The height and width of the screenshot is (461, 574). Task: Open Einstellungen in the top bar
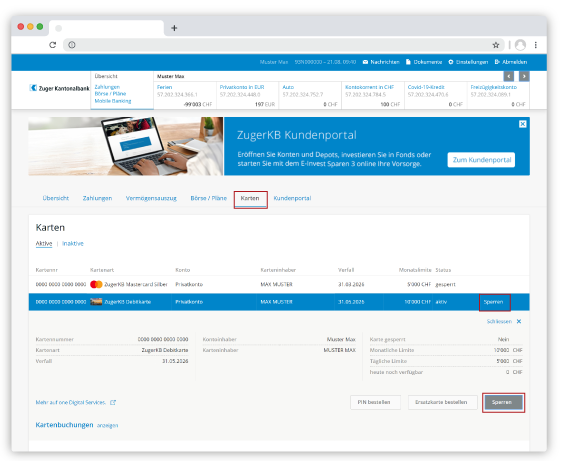click(x=468, y=62)
